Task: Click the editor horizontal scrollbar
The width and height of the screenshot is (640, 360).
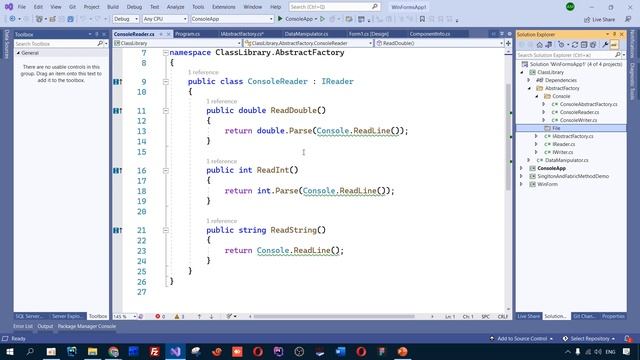Action: pos(333,316)
